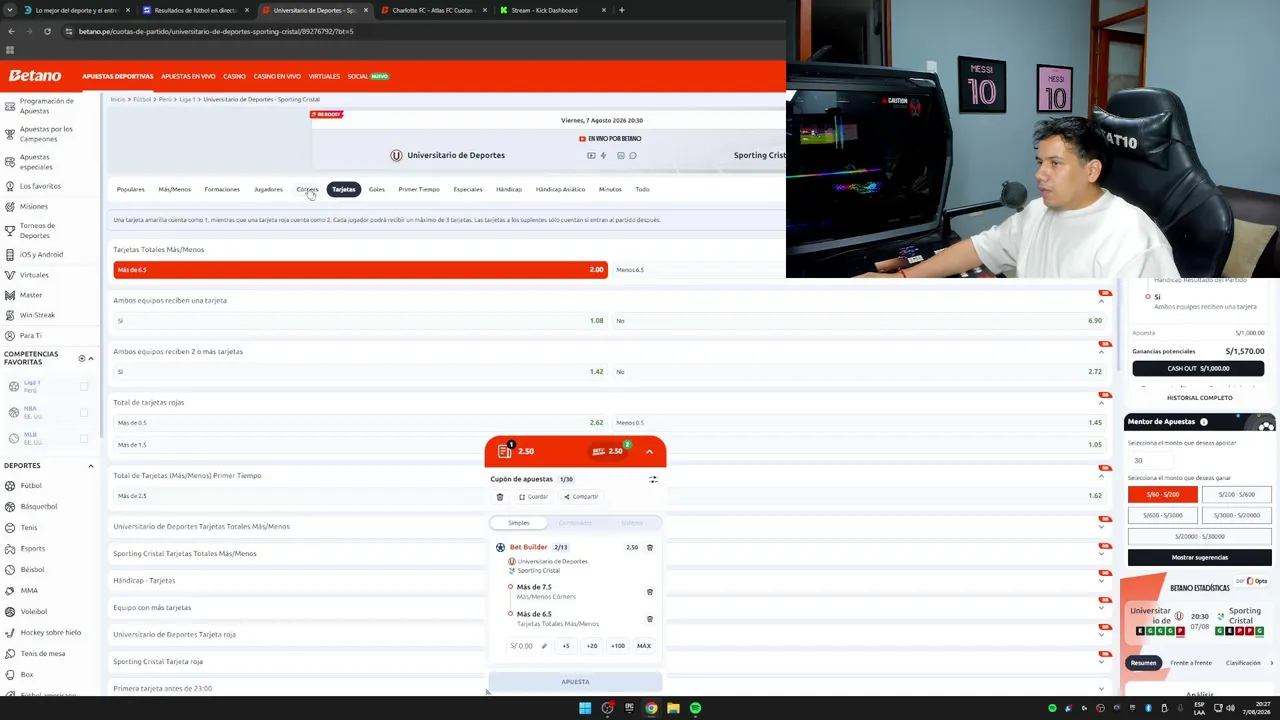Open the Tenis sport icon

point(10,528)
